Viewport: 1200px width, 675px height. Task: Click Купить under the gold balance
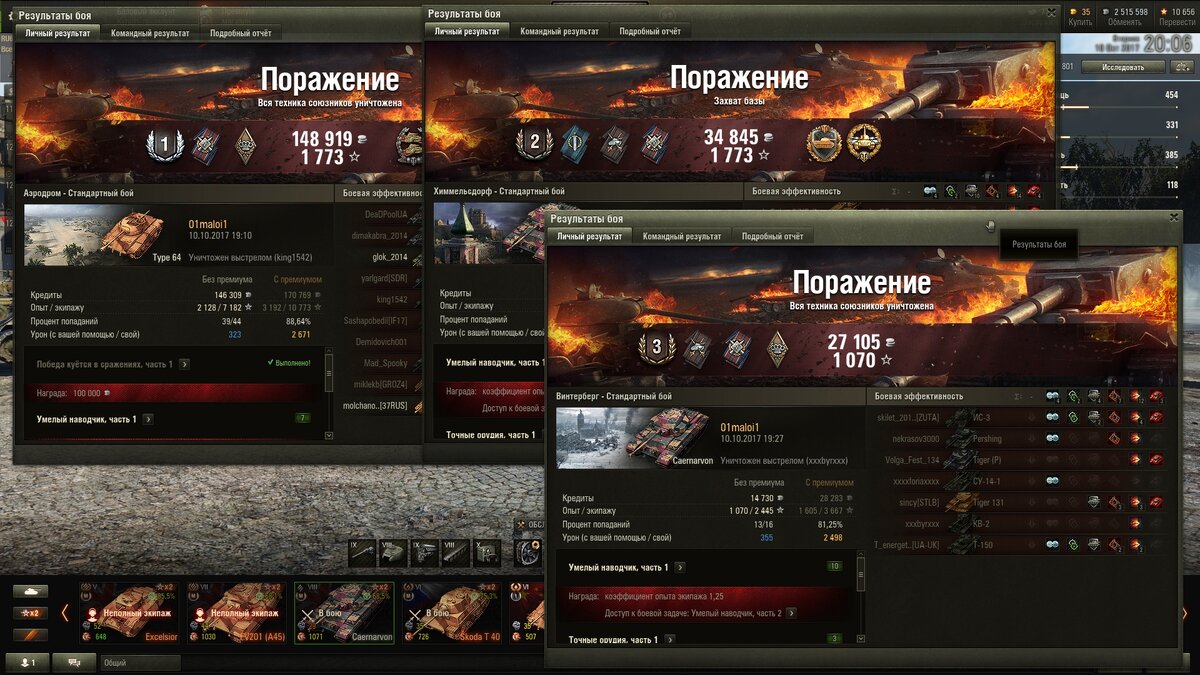point(1080,22)
